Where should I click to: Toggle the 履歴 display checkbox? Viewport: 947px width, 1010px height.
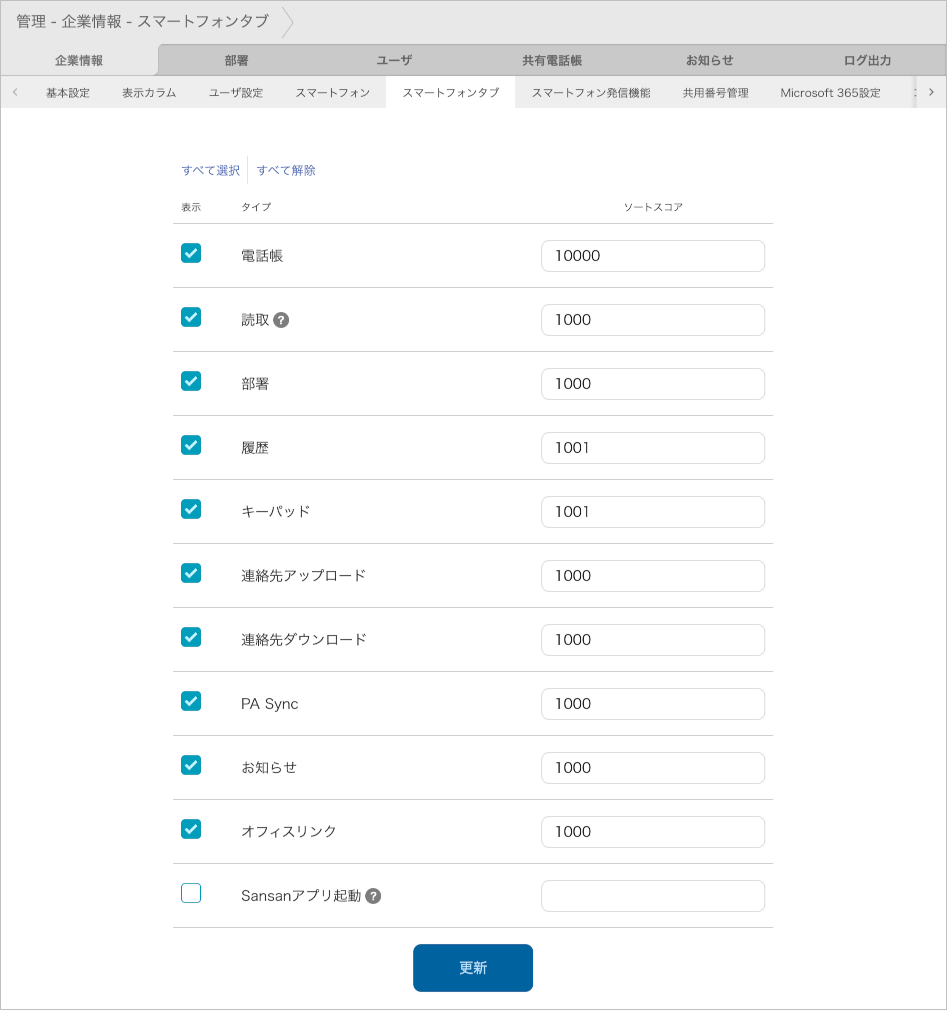(x=191, y=445)
